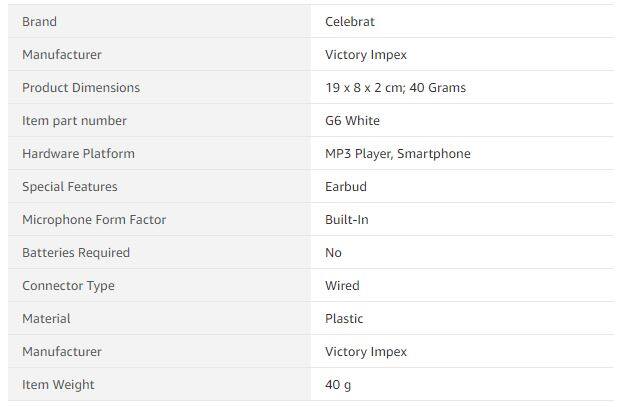Click the Batteries Required label
This screenshot has width=624, height=407.
pos(76,252)
